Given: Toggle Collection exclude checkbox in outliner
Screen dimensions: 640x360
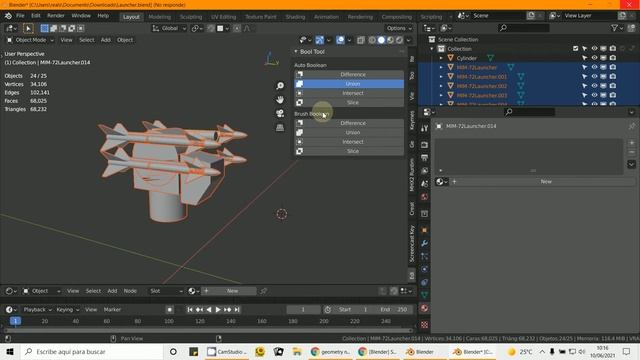Looking at the screenshot, I should [576, 49].
